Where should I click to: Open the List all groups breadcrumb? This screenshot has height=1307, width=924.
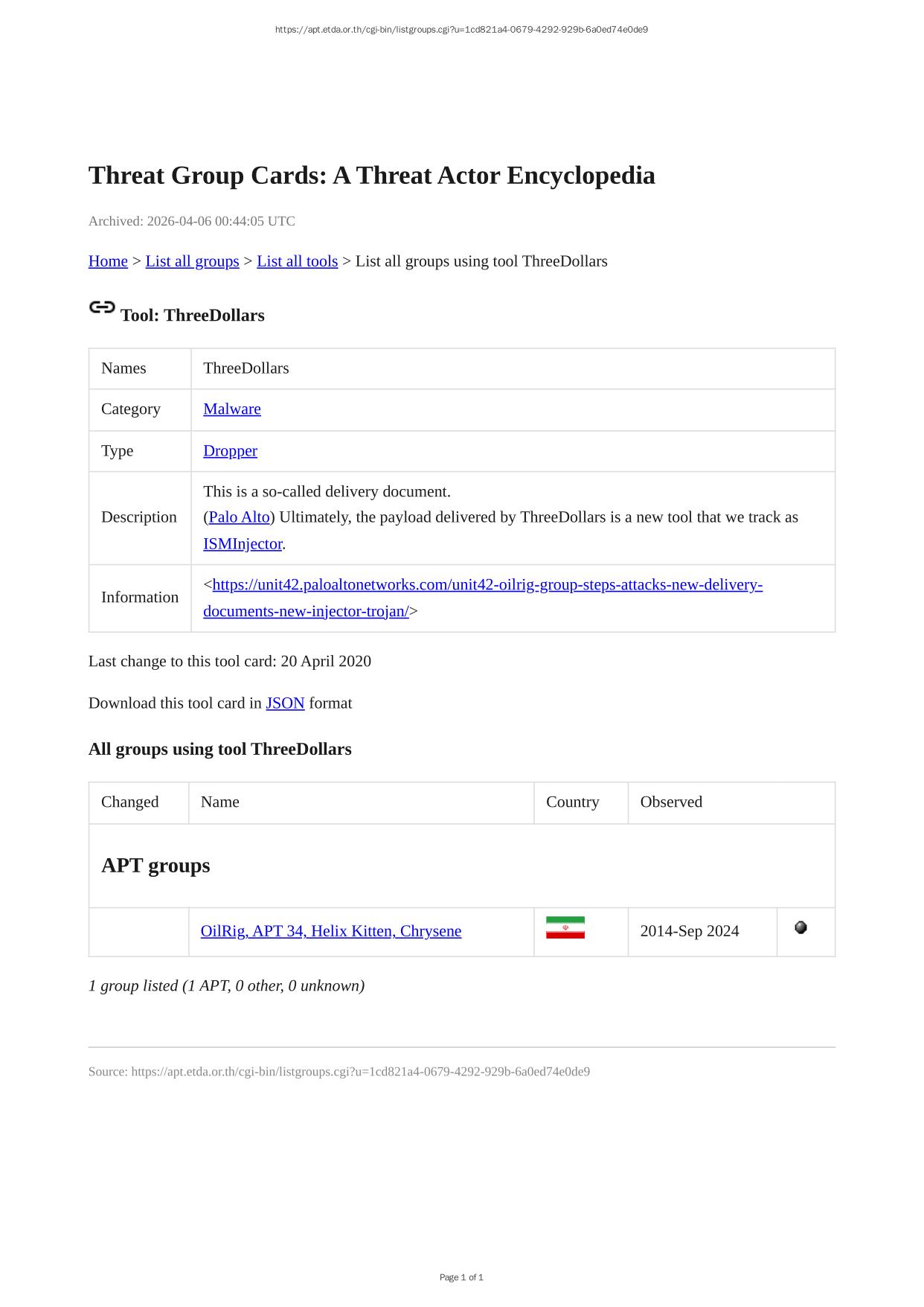(x=192, y=261)
